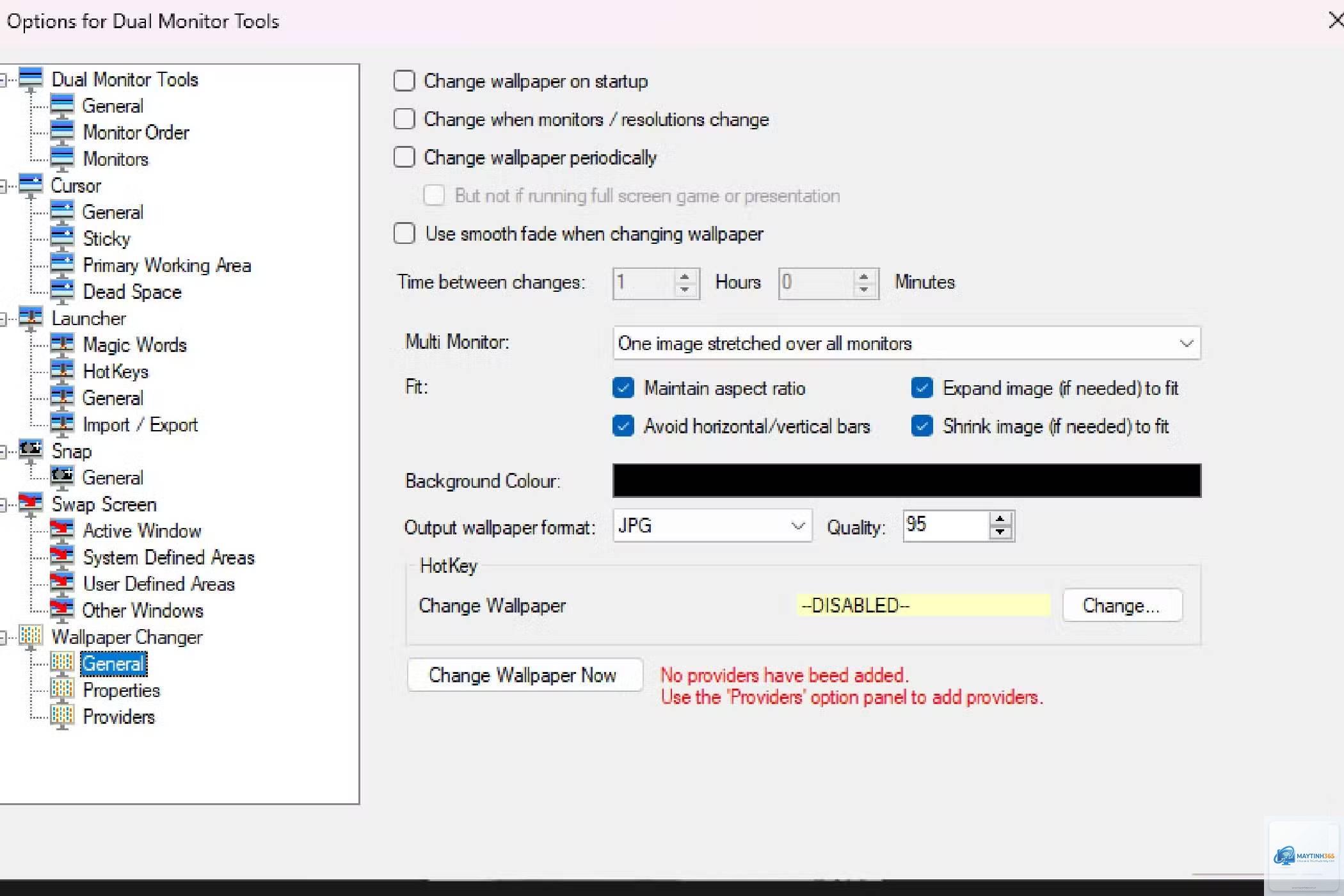
Task: Click the icon beside Other Windows
Action: click(62, 611)
